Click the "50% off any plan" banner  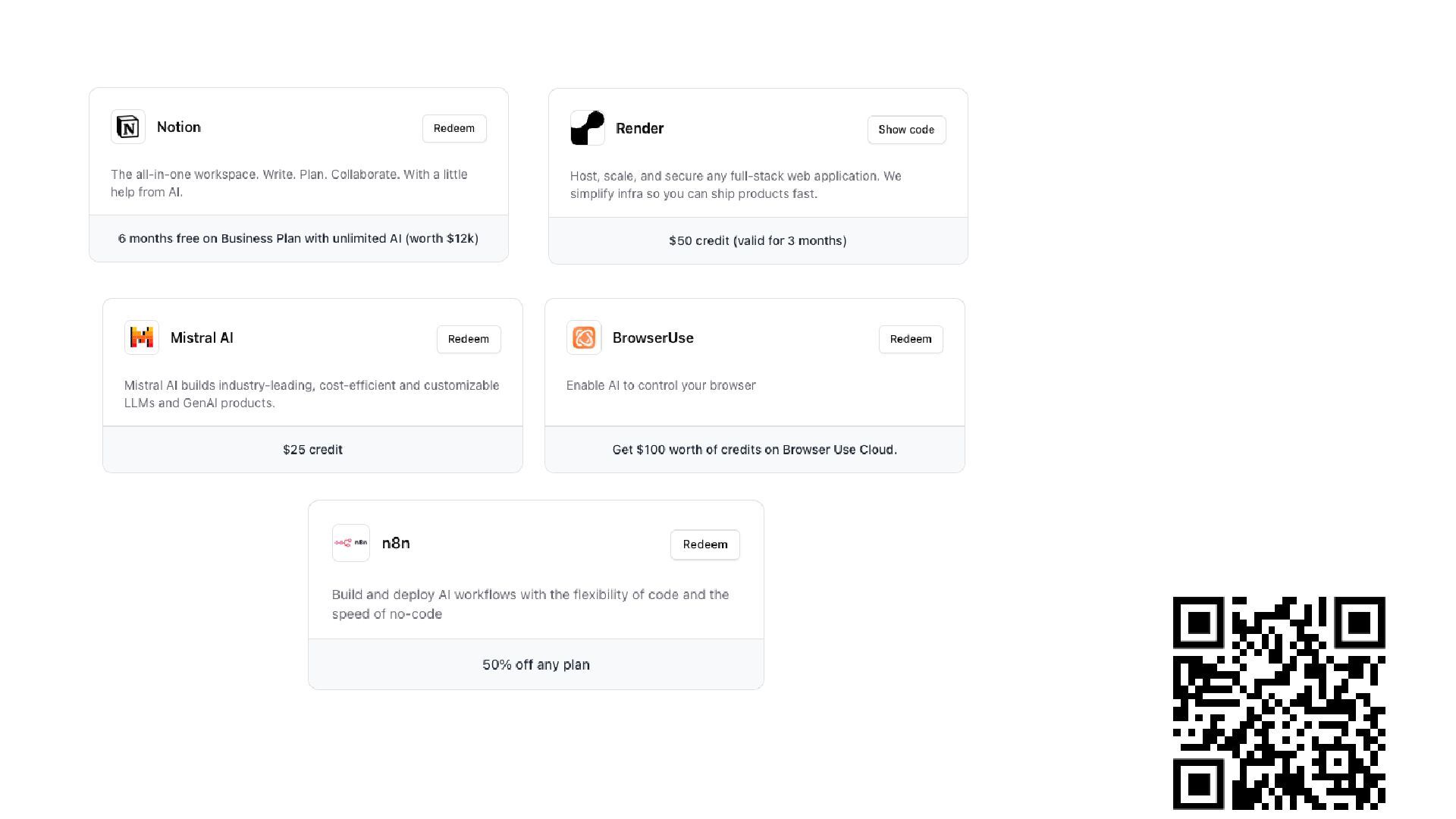[x=536, y=665]
